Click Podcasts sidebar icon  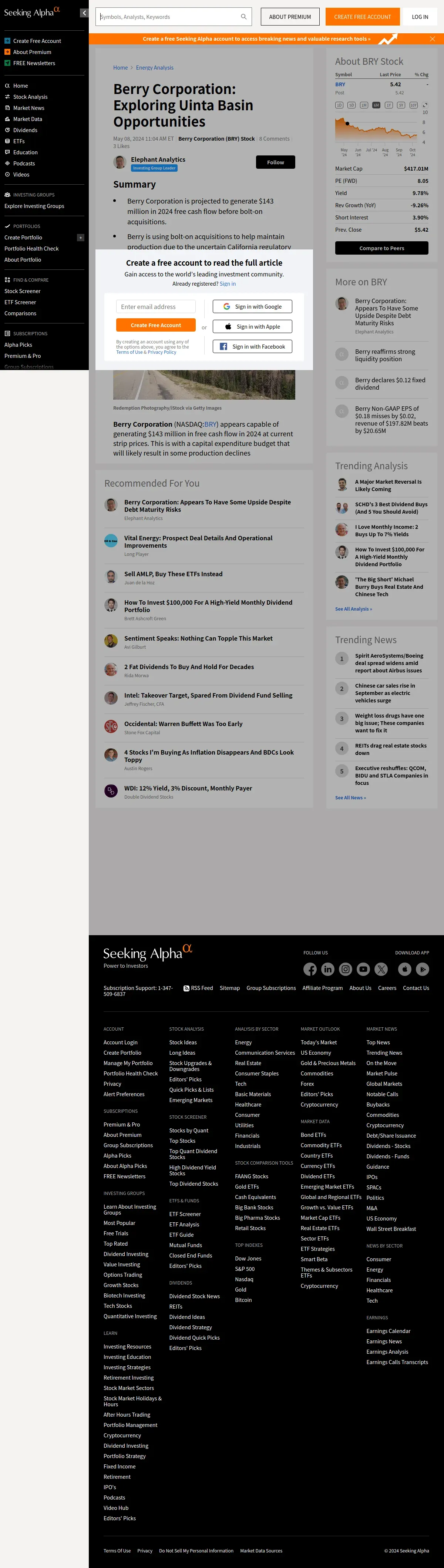(x=7, y=163)
